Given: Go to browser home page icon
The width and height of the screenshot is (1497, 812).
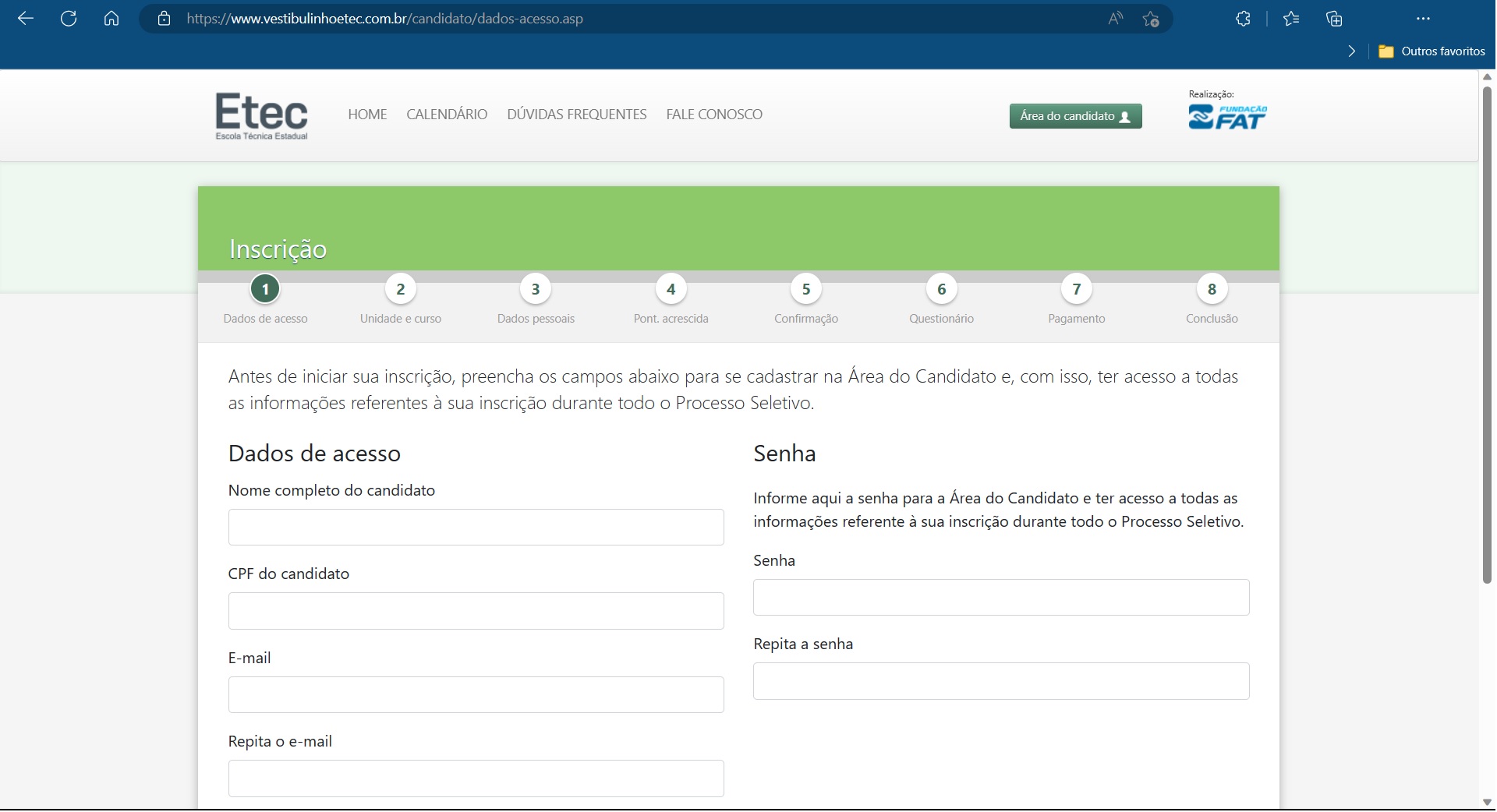Looking at the screenshot, I should pyautogui.click(x=111, y=19).
